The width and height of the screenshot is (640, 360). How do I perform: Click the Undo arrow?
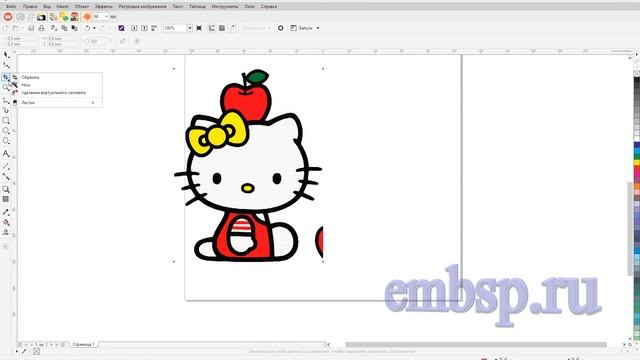pyautogui.click(x=87, y=28)
